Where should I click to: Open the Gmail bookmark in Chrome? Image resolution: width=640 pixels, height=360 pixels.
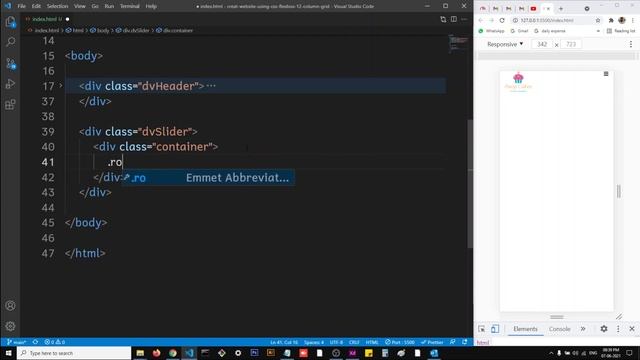(x=519, y=31)
